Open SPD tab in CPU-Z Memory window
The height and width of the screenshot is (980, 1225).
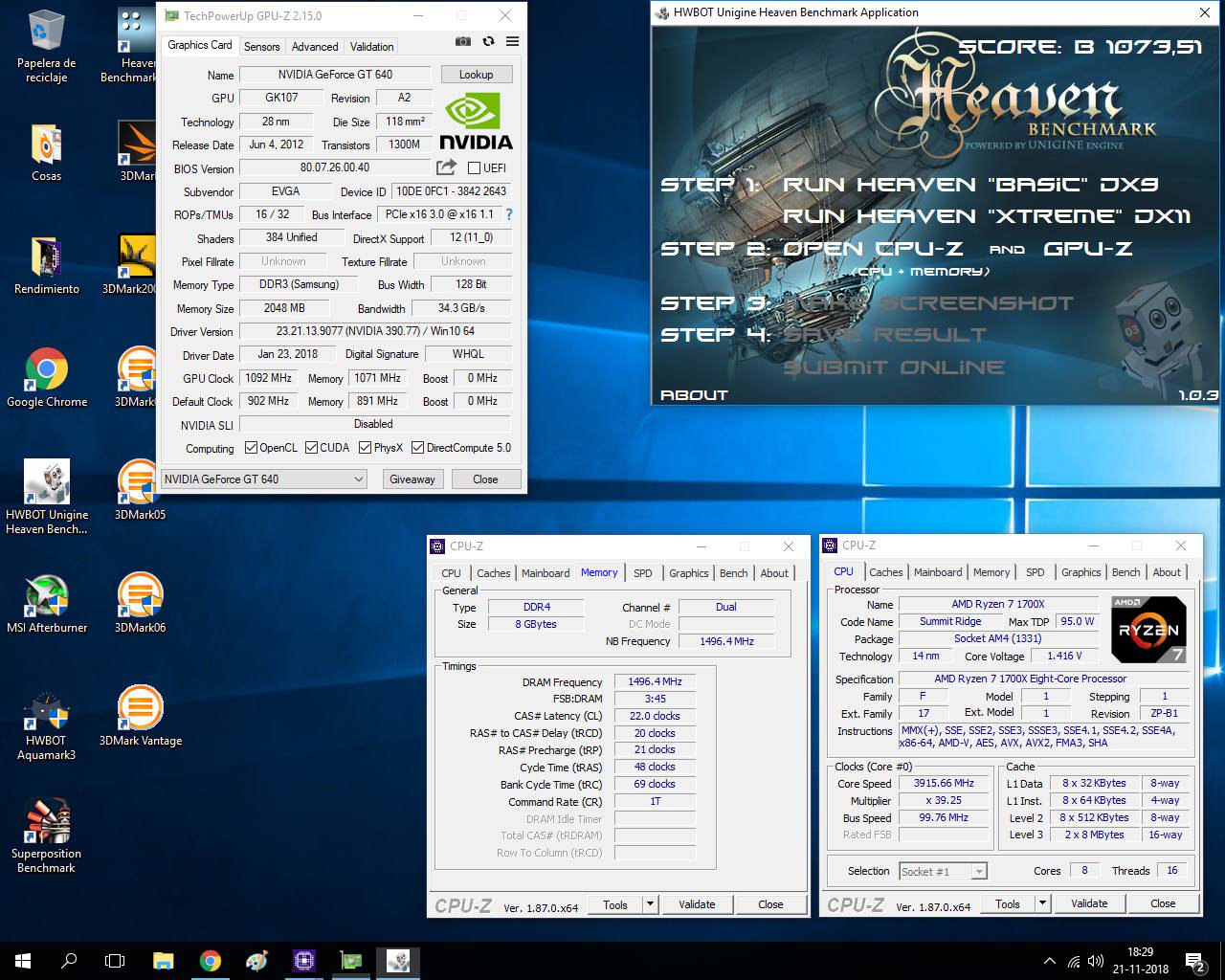click(643, 573)
